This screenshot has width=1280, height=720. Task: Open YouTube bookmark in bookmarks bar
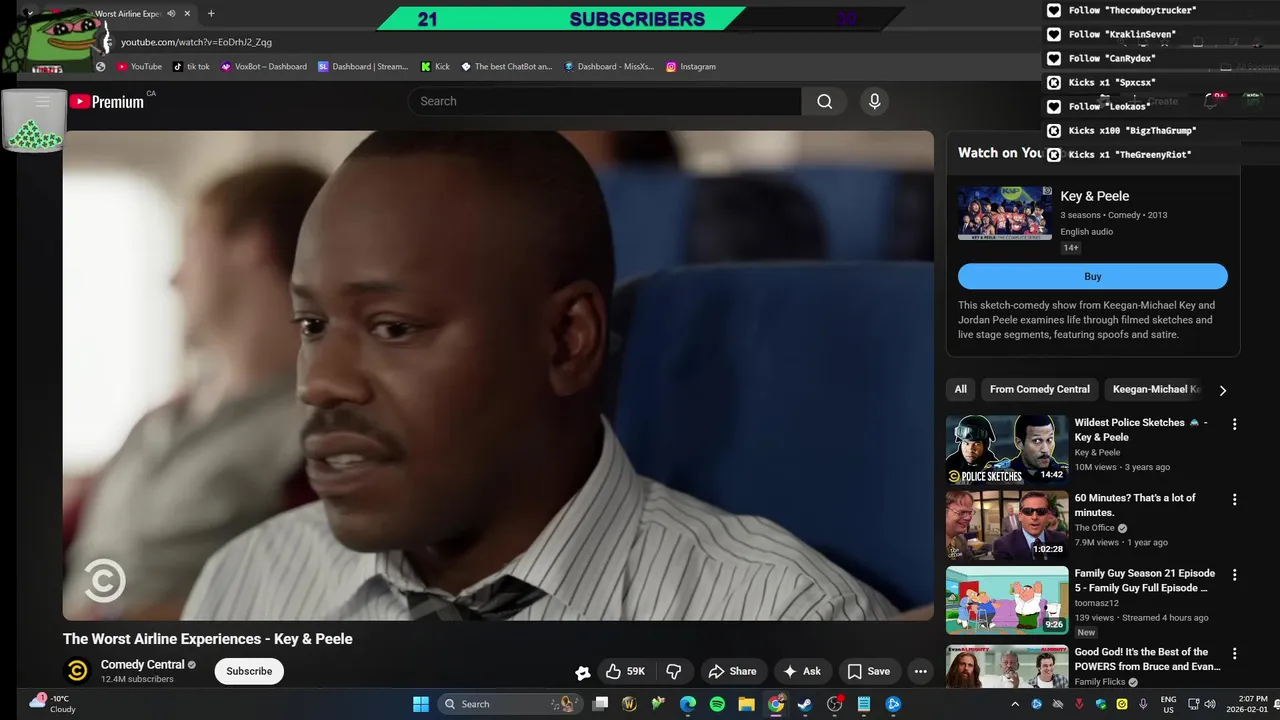[139, 66]
